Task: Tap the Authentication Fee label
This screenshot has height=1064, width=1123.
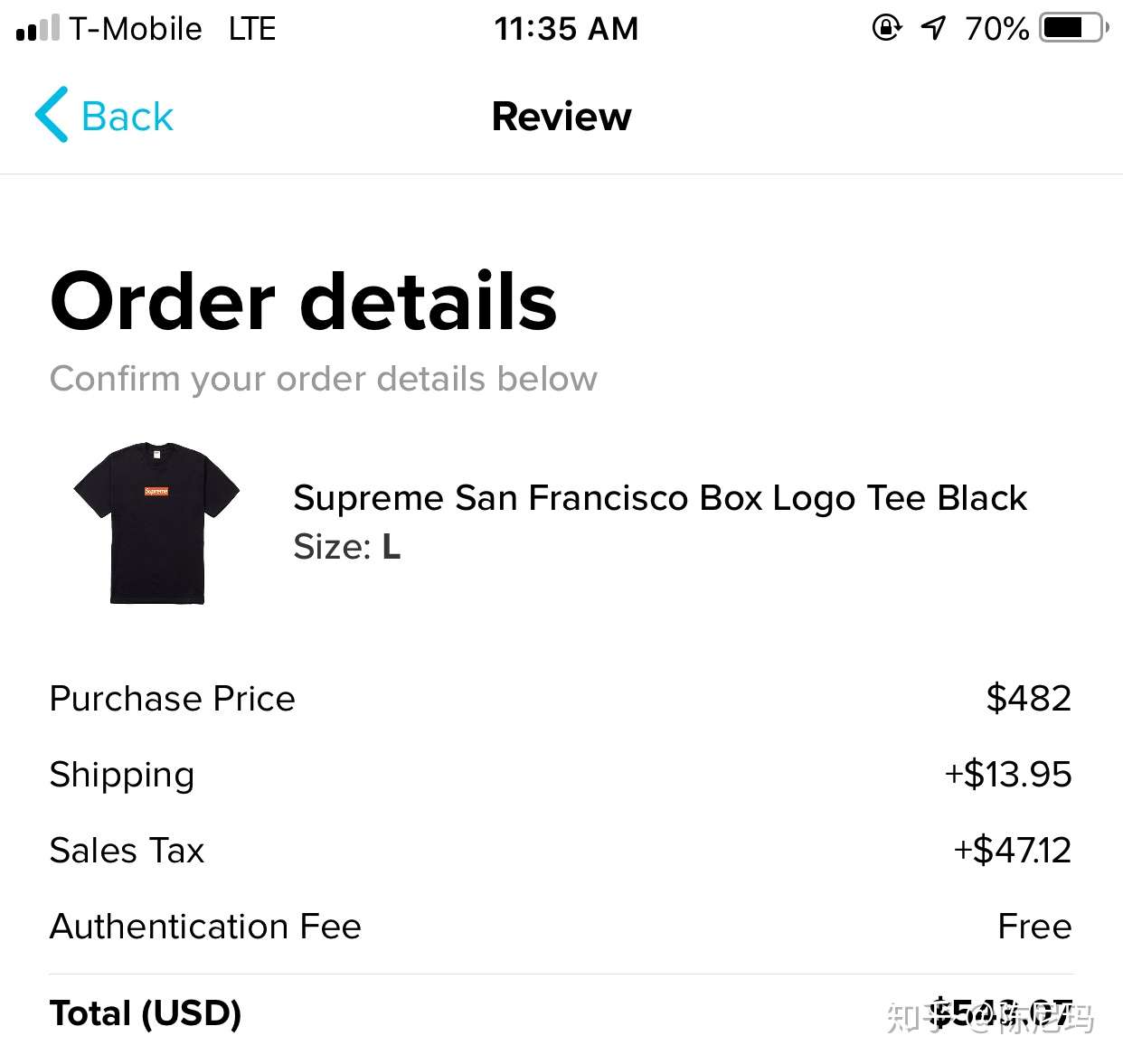Action: [x=205, y=927]
